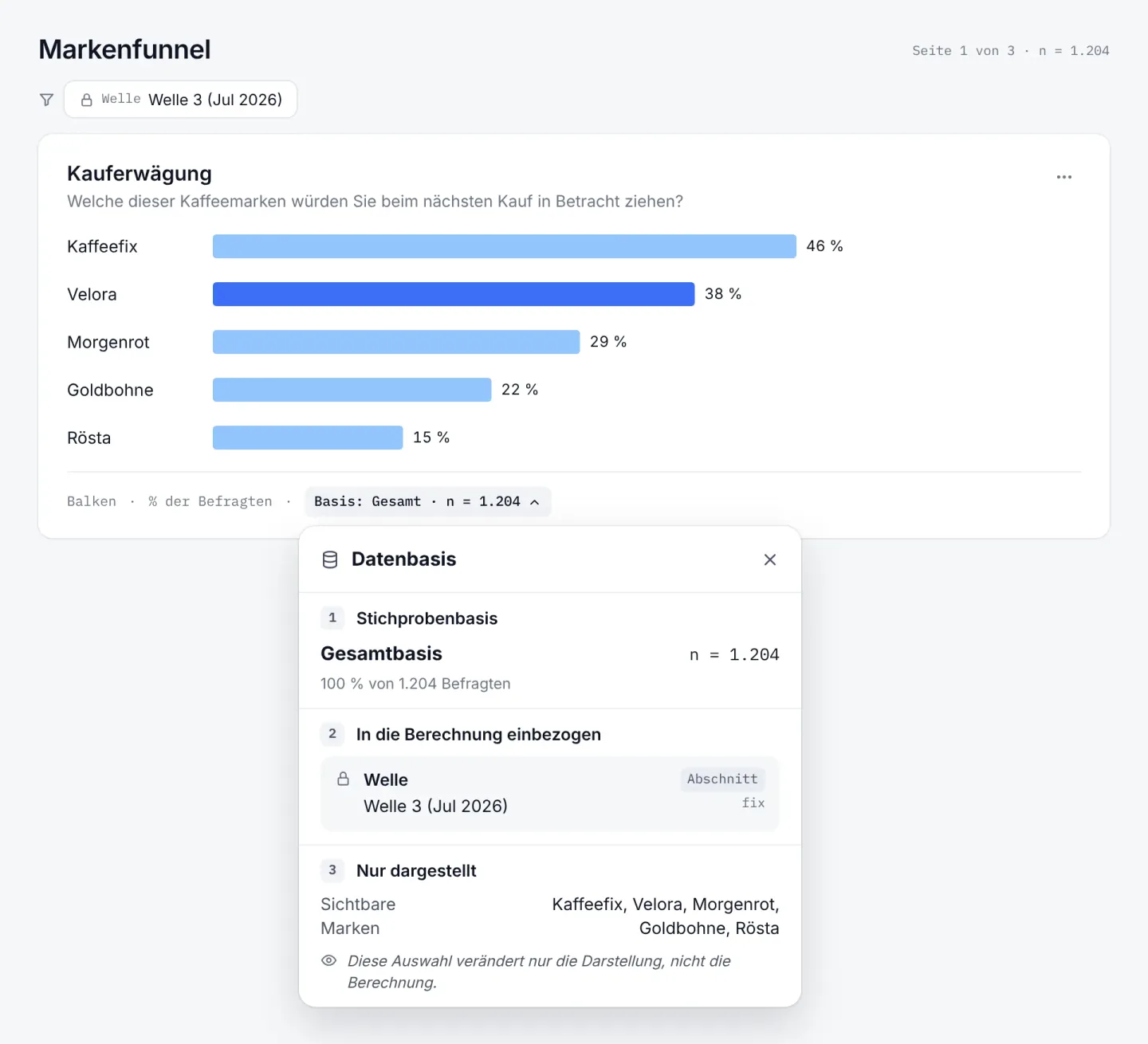
Task: Click the filter funnel icon
Action: 46,100
